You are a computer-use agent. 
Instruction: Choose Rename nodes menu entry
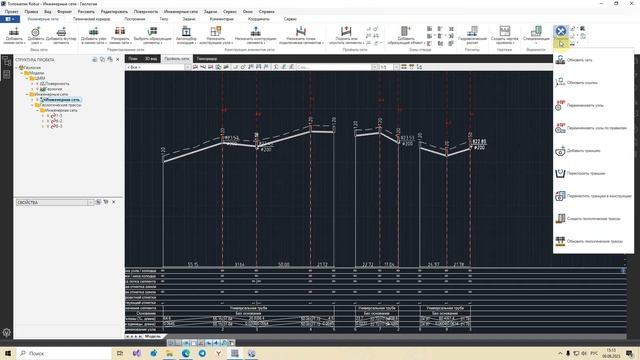593,105
